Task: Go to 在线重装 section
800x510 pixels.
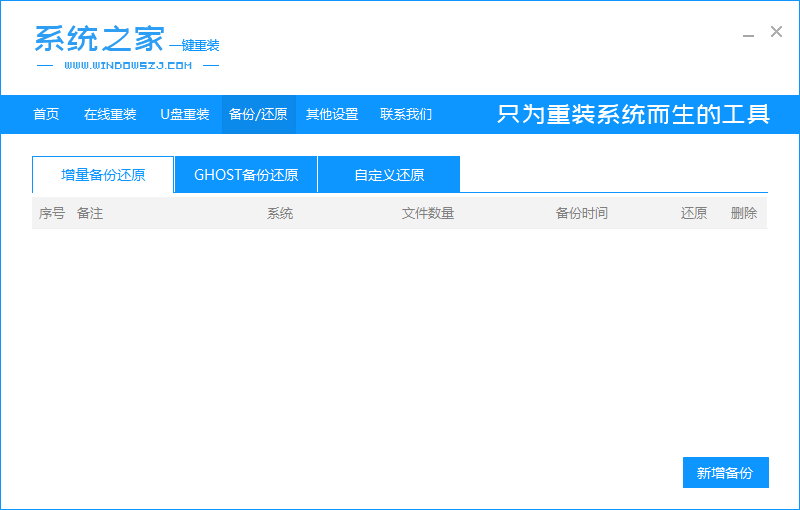Action: tap(110, 114)
